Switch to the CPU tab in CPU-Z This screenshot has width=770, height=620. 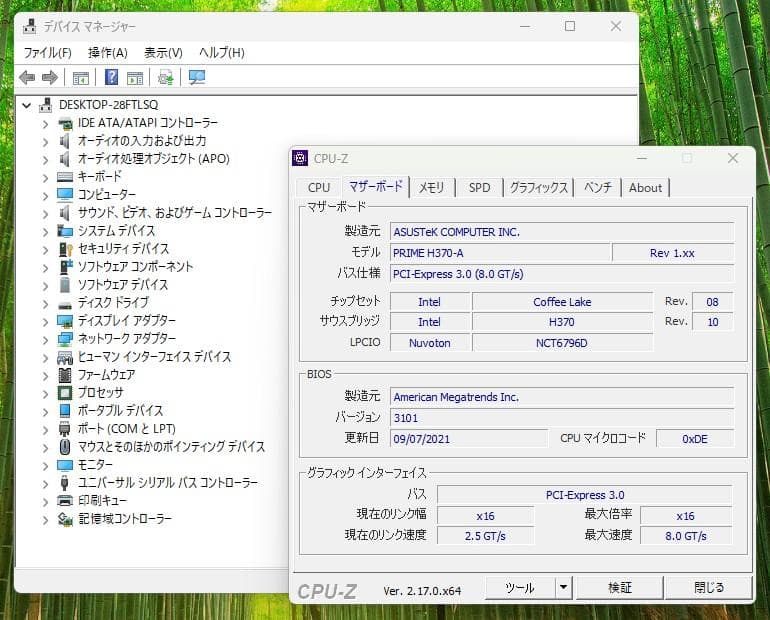319,188
